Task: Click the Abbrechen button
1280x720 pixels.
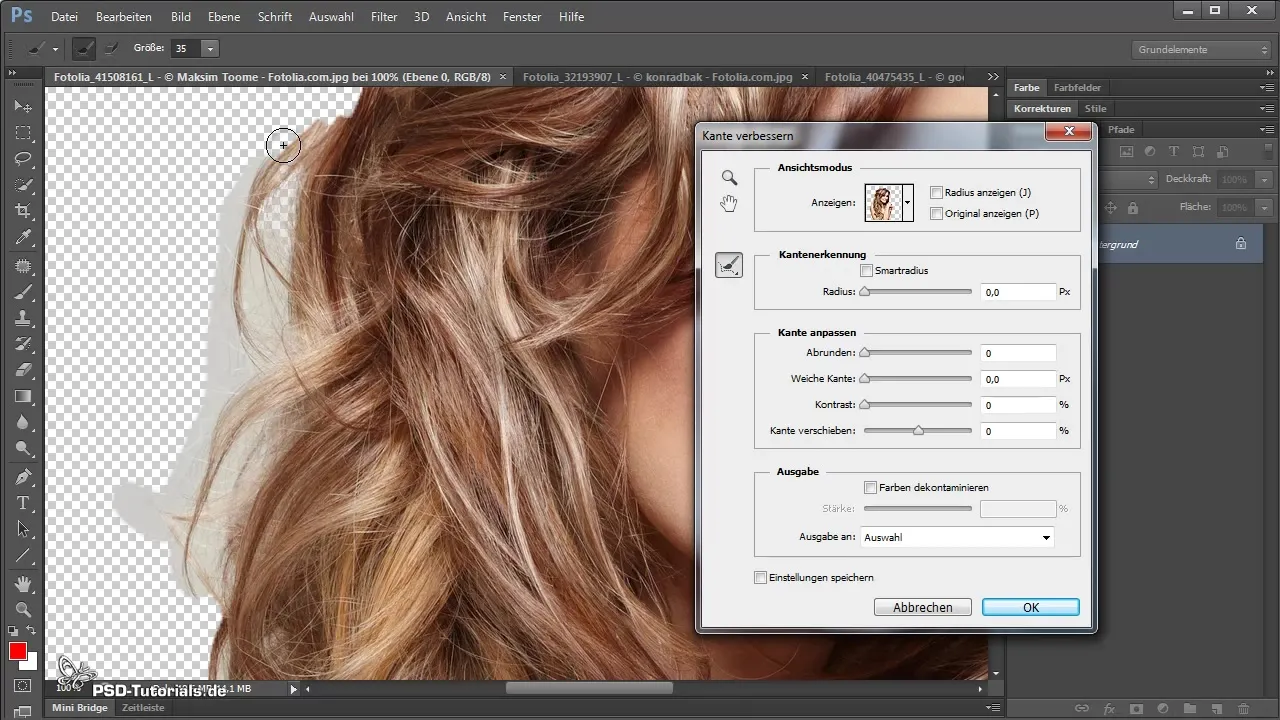Action: click(921, 607)
